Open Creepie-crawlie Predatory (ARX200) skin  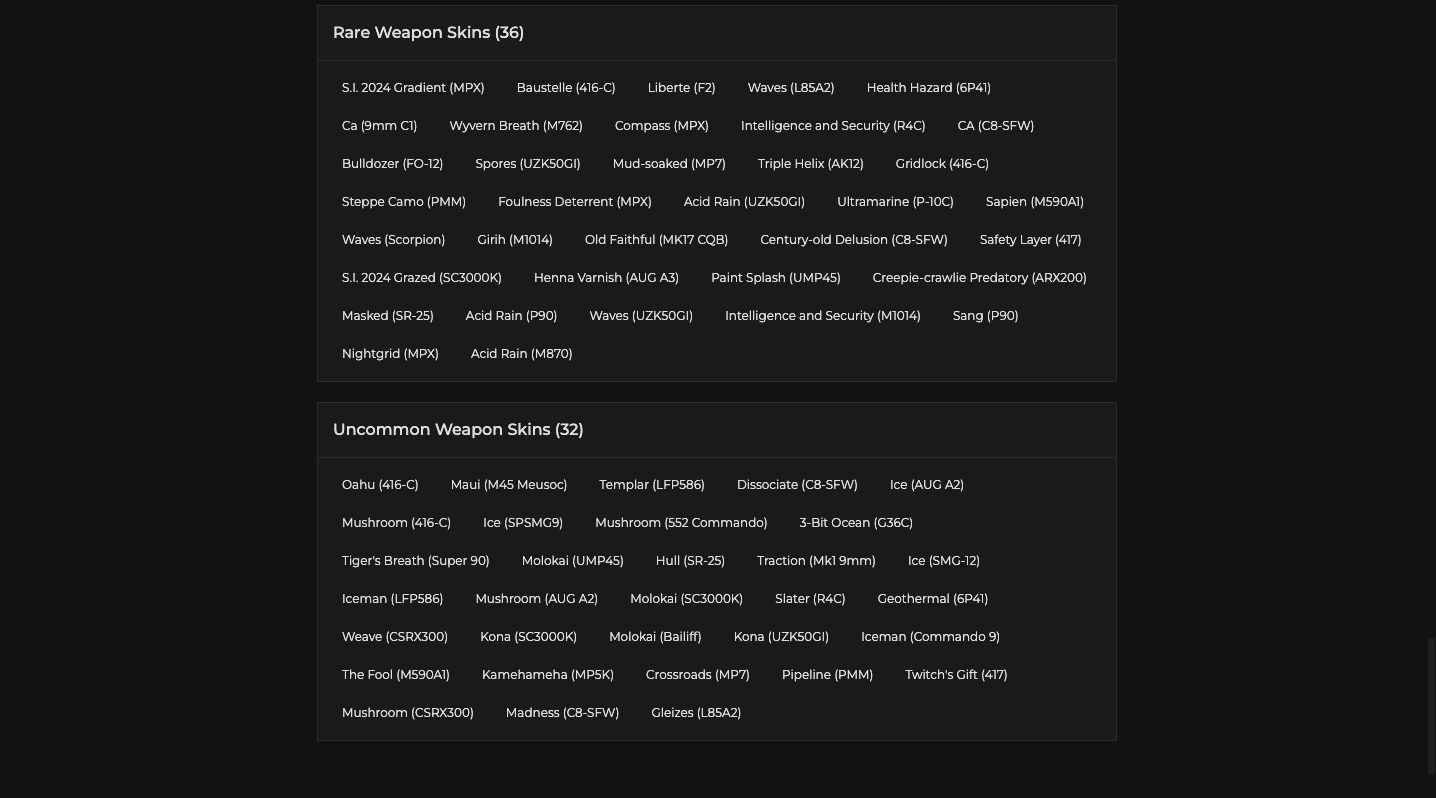[979, 278]
